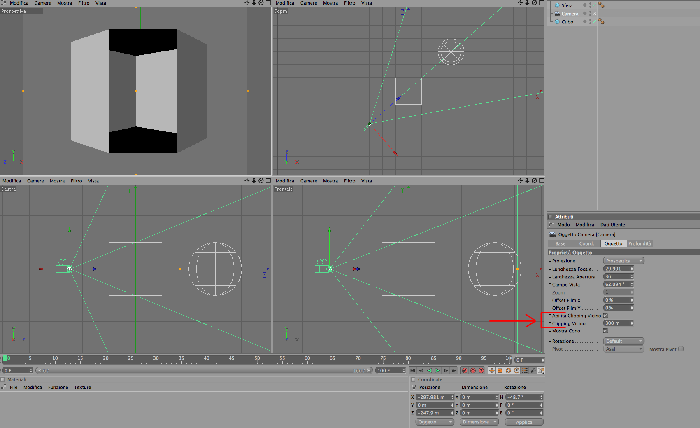The image size is (700, 428).
Task: Click the H rotation field in the Coordinate panel
Action: click(x=524, y=397)
